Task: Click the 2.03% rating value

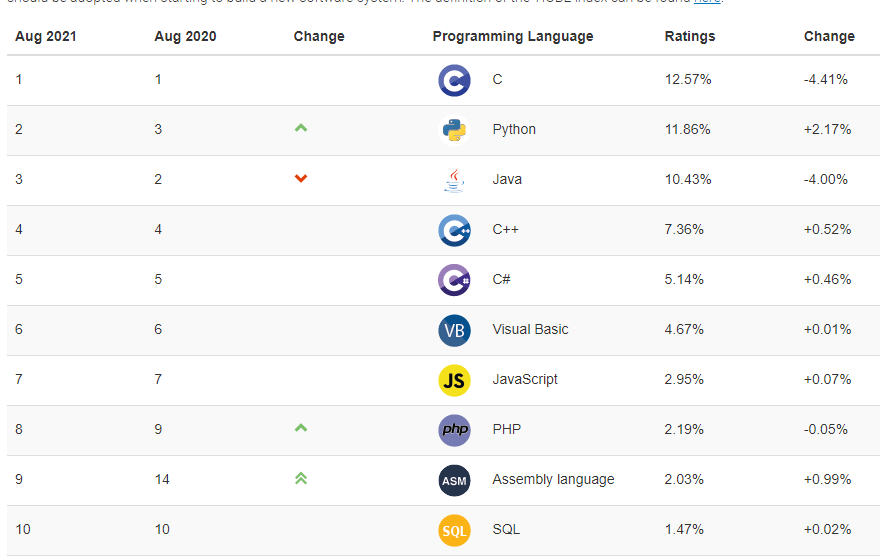Action: pos(684,479)
